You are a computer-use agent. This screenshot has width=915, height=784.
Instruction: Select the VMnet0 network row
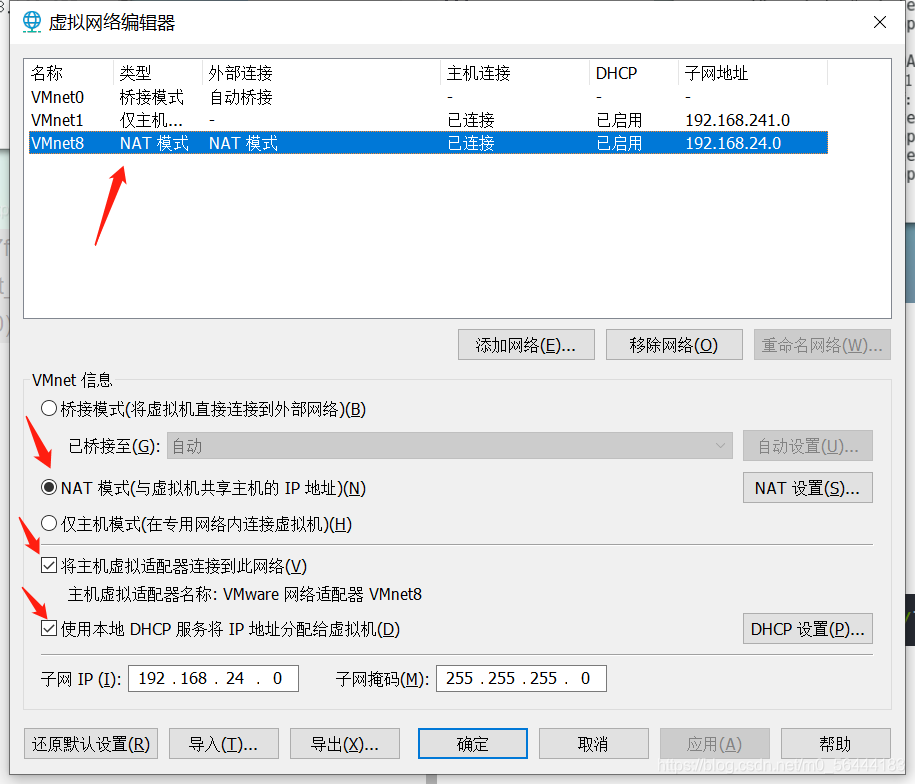[x=428, y=97]
